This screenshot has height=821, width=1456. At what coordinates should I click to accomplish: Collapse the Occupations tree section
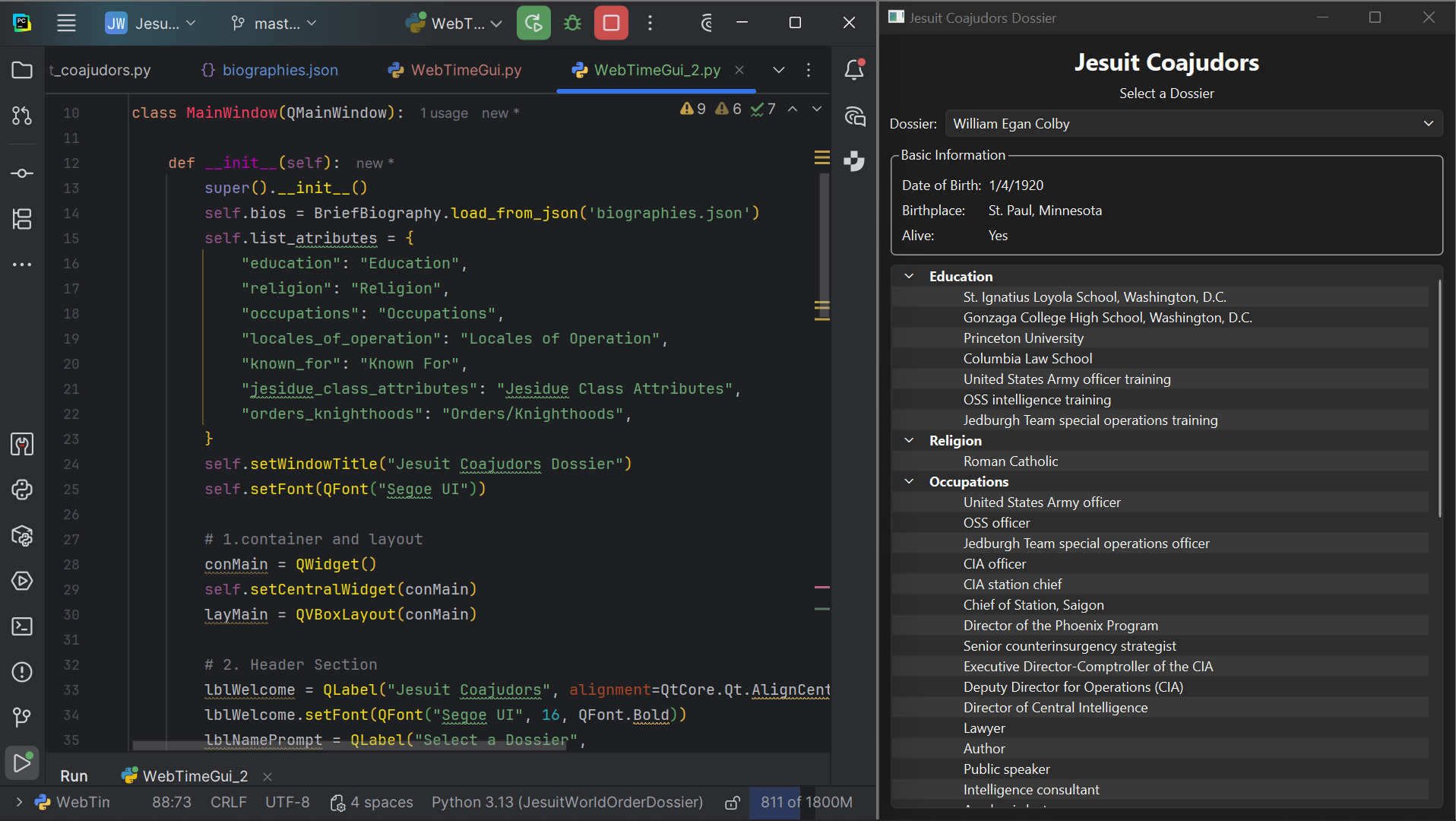[909, 481]
